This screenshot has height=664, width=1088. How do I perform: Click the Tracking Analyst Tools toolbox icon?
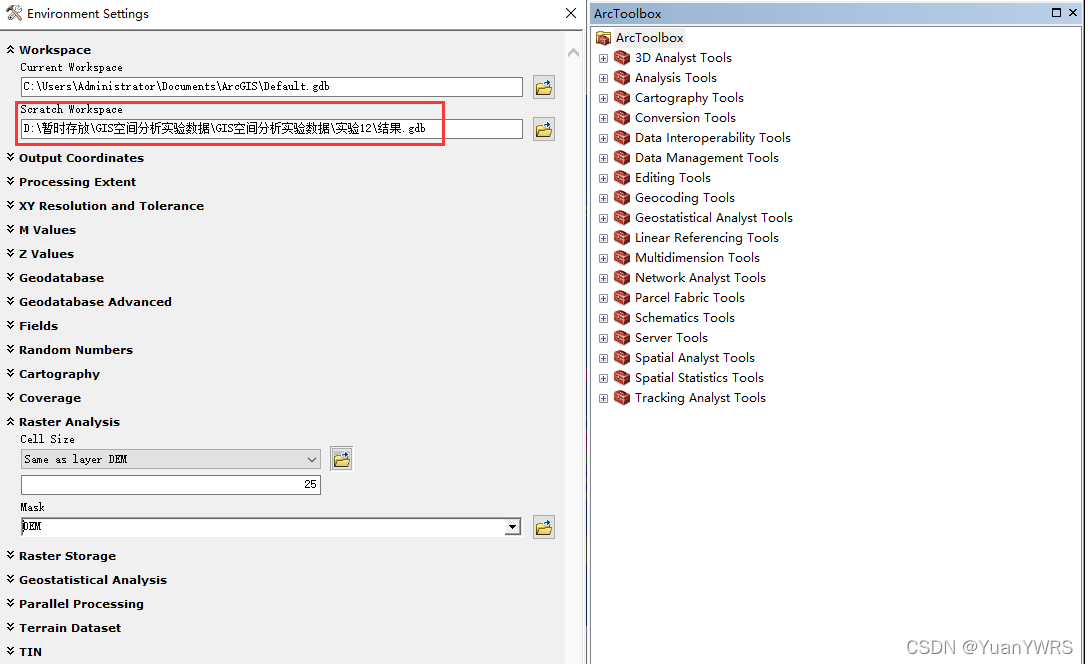tap(622, 398)
